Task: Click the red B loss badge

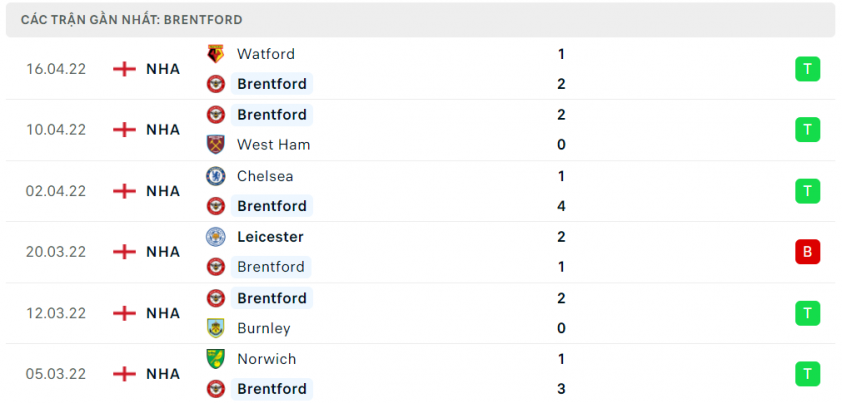Action: click(808, 251)
